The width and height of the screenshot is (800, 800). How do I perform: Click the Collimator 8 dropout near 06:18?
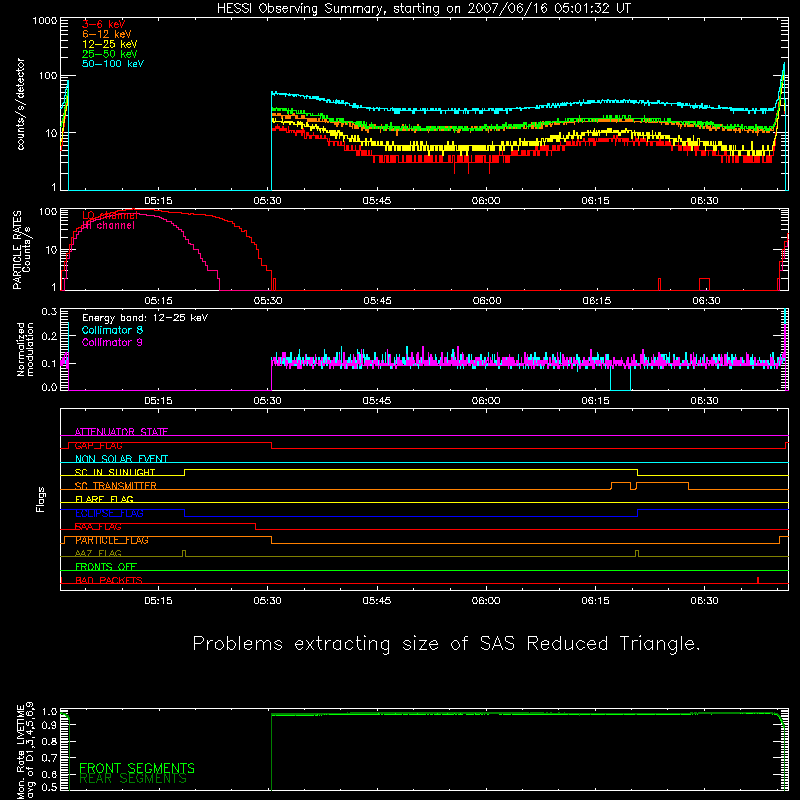pyautogui.click(x=620, y=379)
